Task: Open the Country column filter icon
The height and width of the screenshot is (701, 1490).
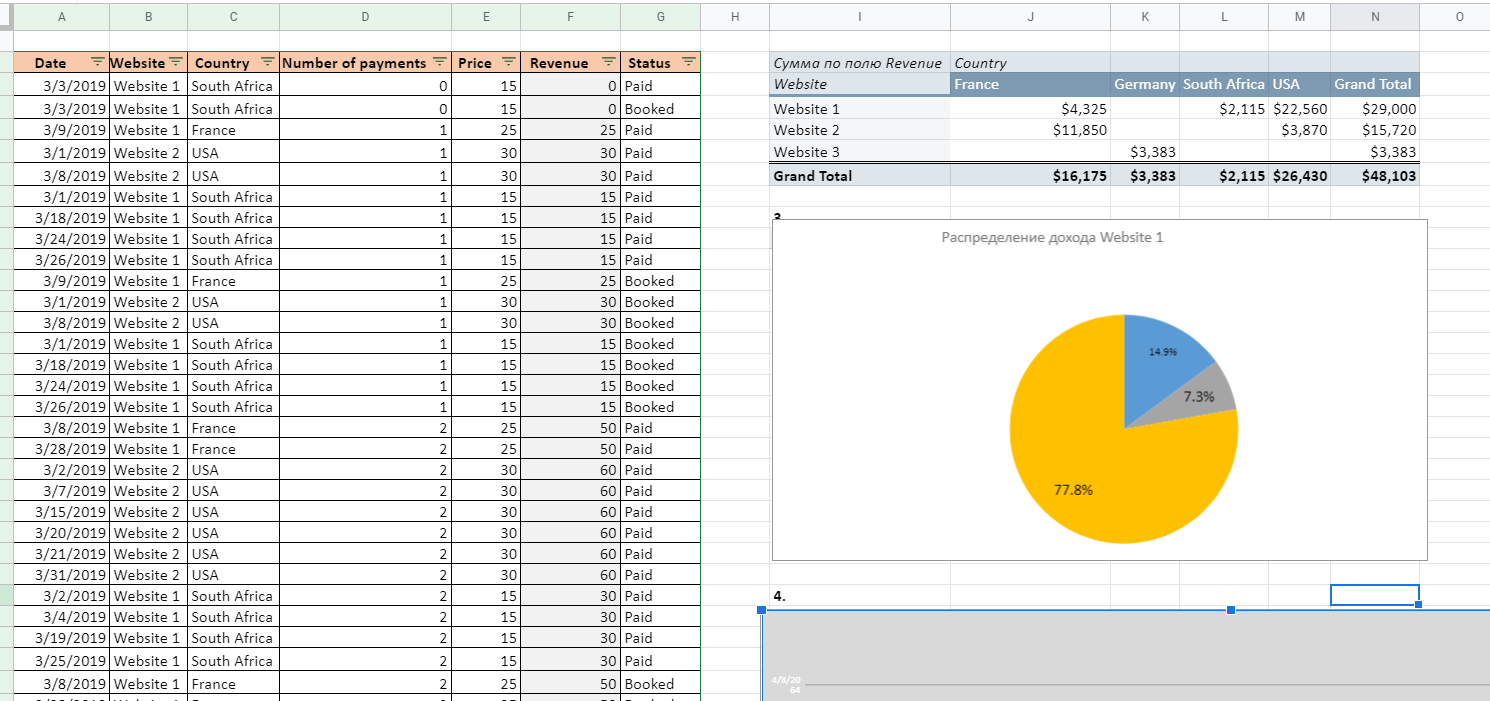Action: click(267, 62)
